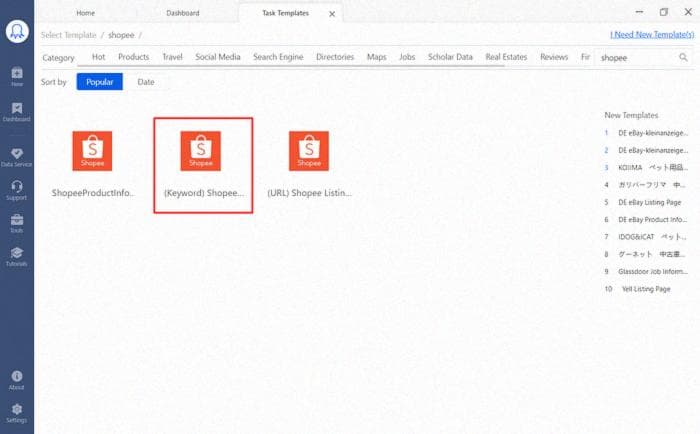Screen dimensions: 700x434
Task: Choose the Reviews category
Action: (x=554, y=57)
